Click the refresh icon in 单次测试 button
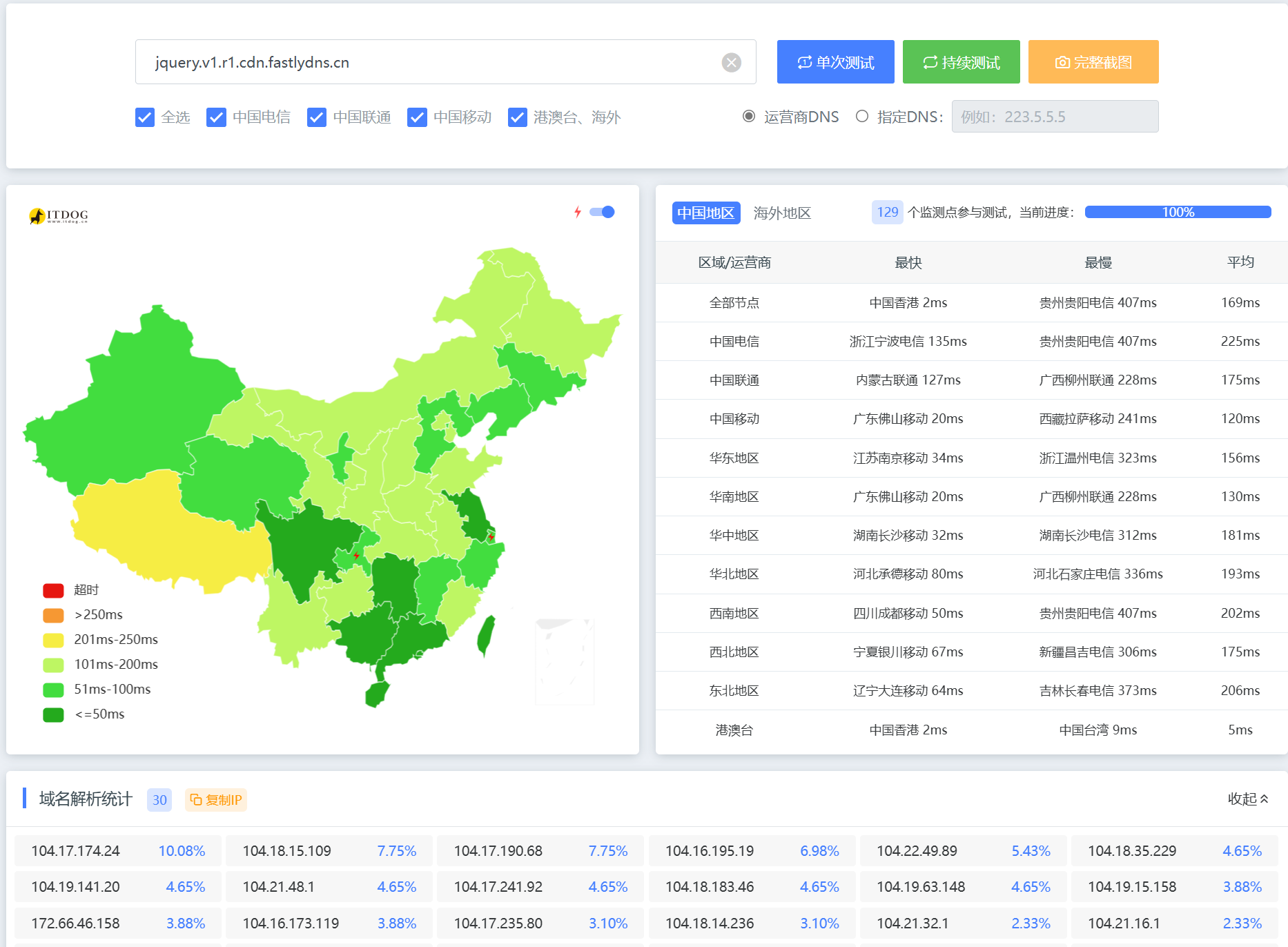This screenshot has width=1288, height=947. 804,63
